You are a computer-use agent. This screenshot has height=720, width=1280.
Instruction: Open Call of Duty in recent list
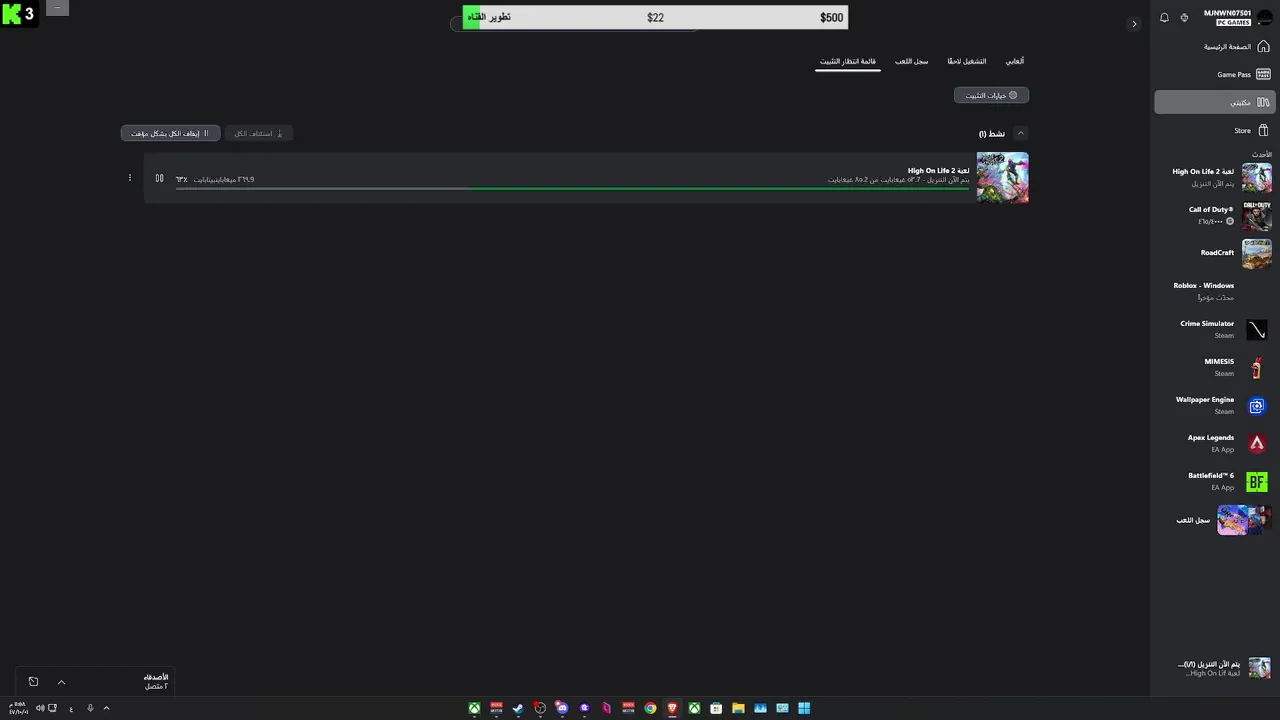click(1213, 215)
